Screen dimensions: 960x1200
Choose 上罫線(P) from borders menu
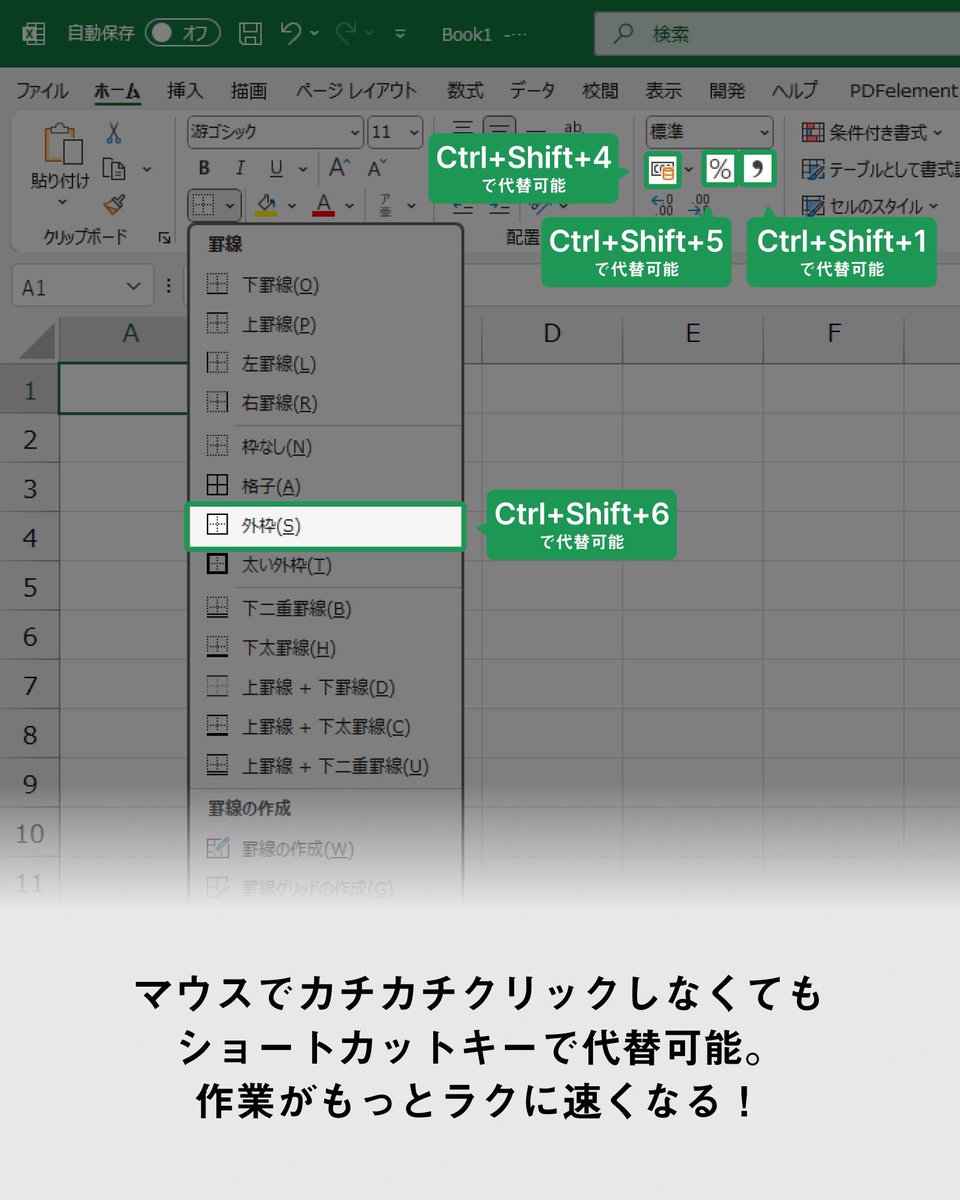pos(325,324)
